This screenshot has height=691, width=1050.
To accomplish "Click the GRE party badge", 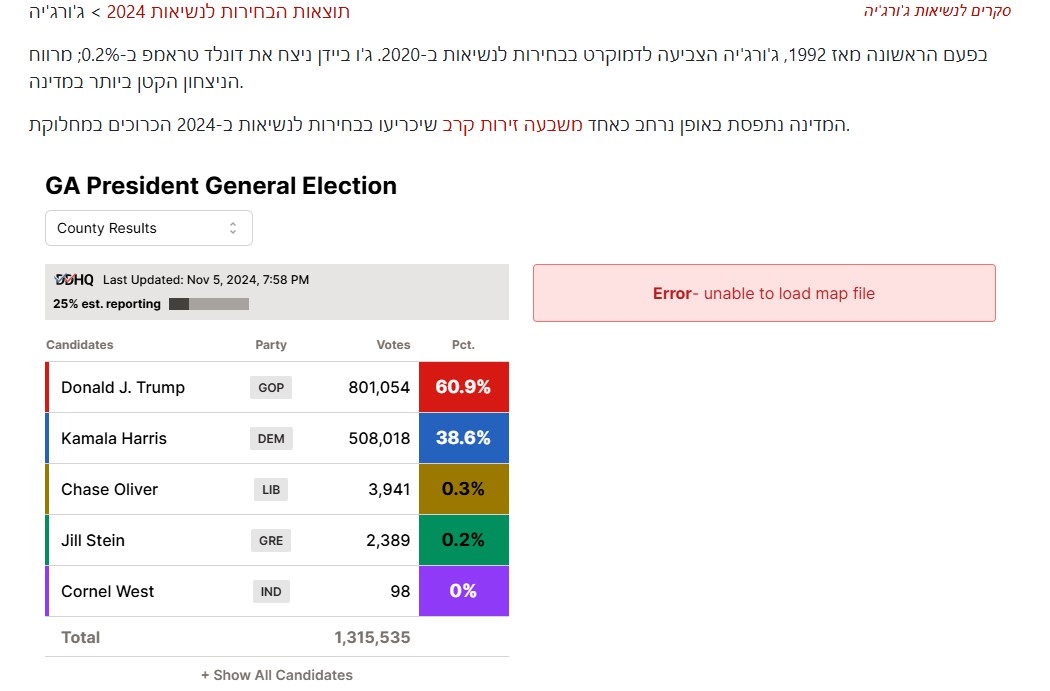I will (270, 540).
